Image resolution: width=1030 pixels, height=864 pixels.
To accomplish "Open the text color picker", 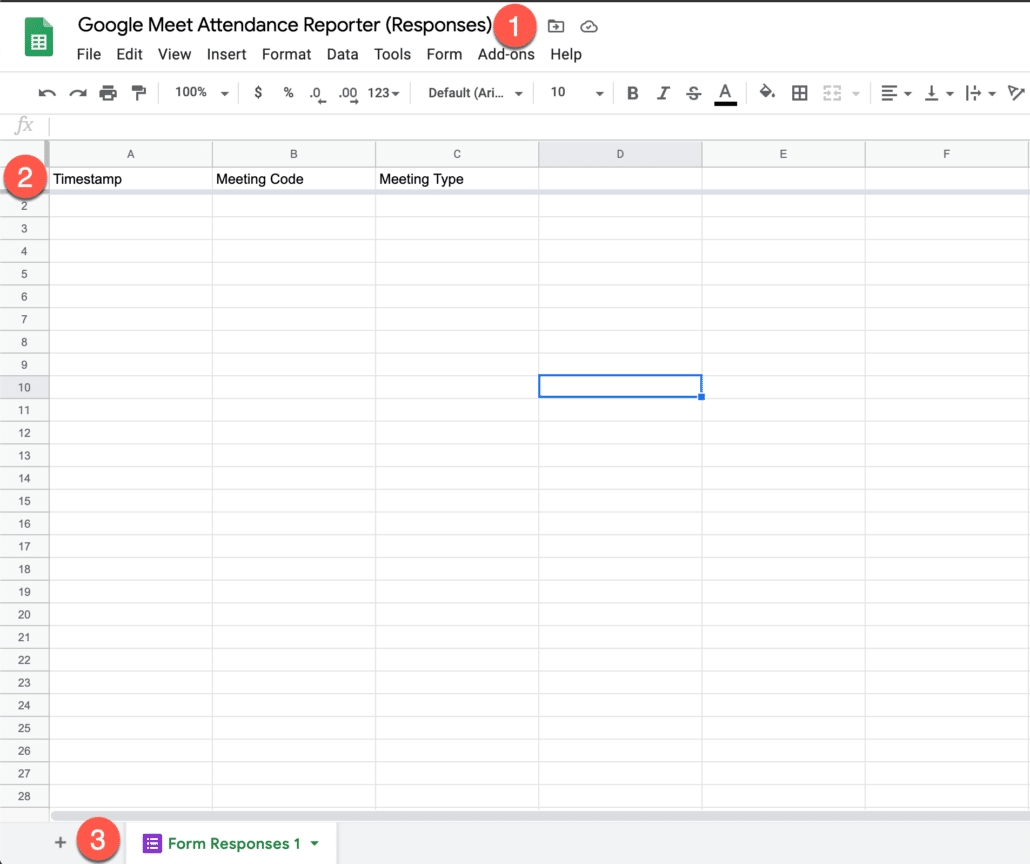I will [725, 94].
